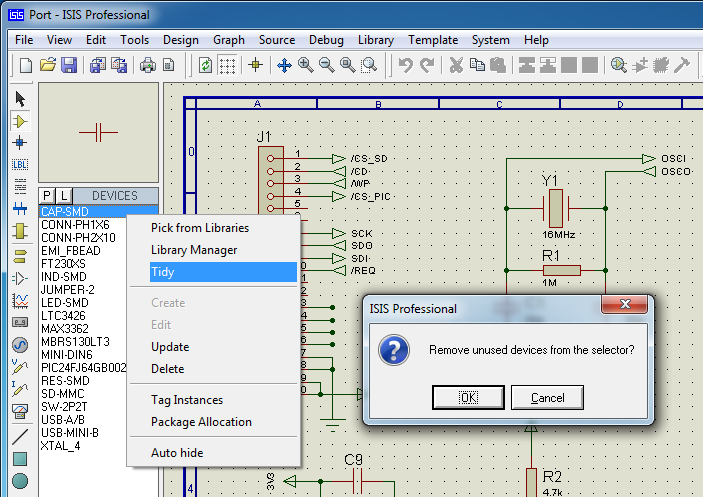Select the Component mode icon

coord(20,121)
